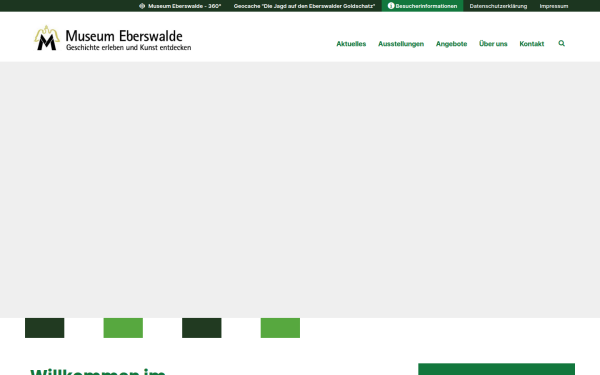Open the Museum Eberswalde - 360° link
The image size is (600, 375).
click(184, 6)
